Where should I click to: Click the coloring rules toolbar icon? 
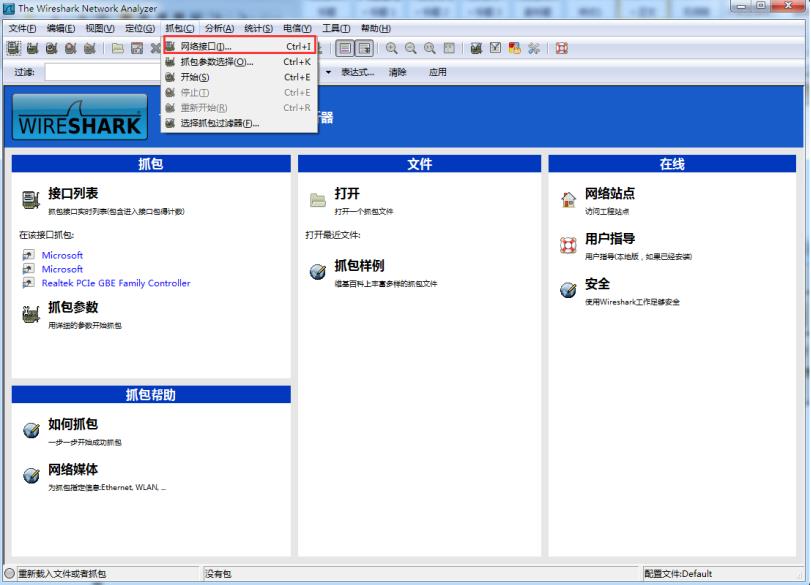[x=515, y=49]
